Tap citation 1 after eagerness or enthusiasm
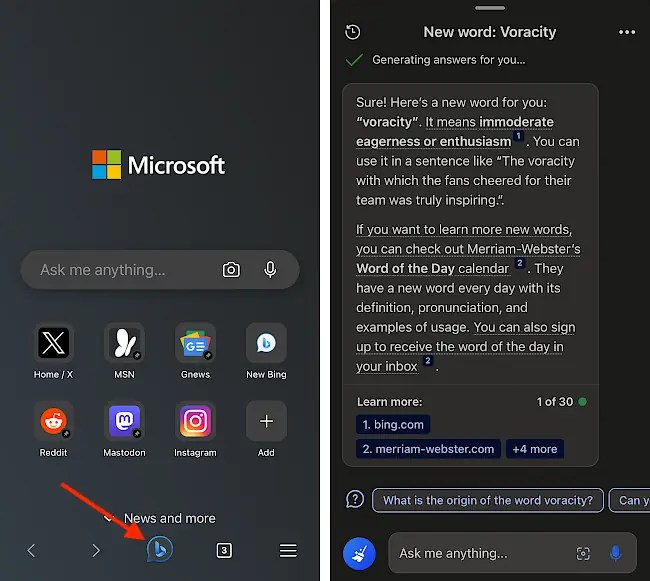650x581 pixels. point(519,136)
